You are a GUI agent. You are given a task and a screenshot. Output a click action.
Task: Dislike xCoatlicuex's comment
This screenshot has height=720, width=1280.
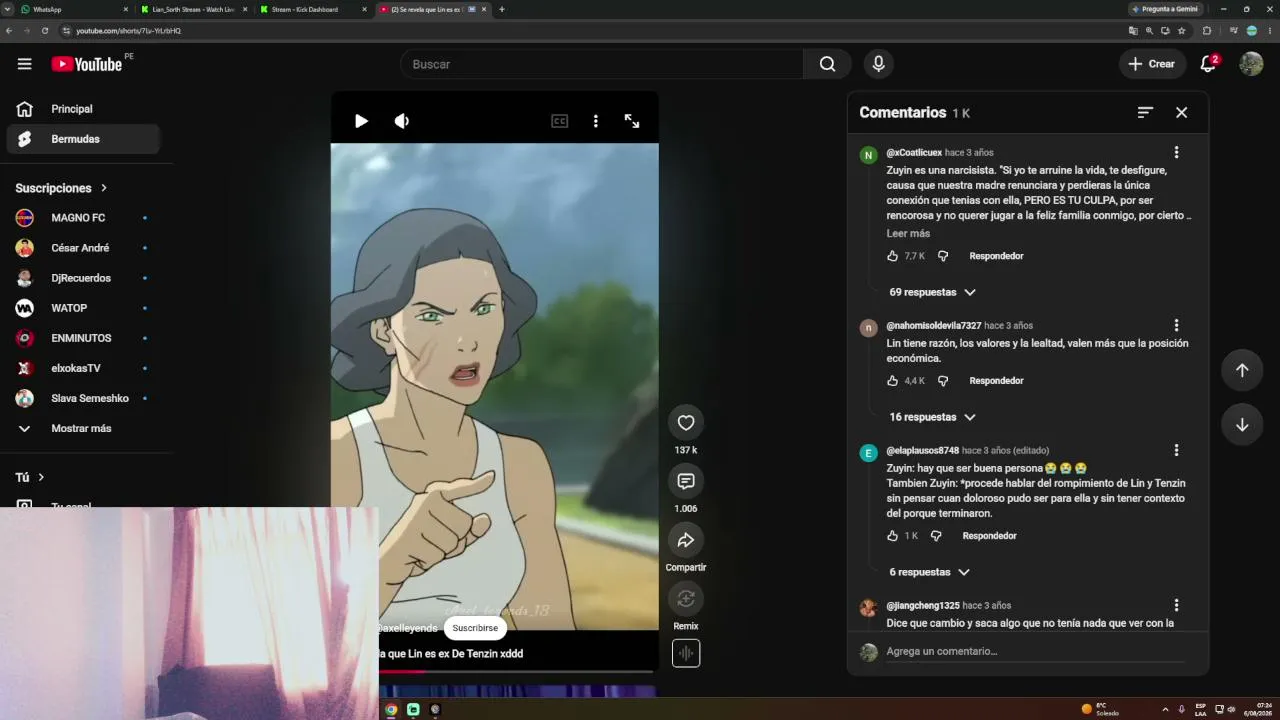pyautogui.click(x=943, y=256)
